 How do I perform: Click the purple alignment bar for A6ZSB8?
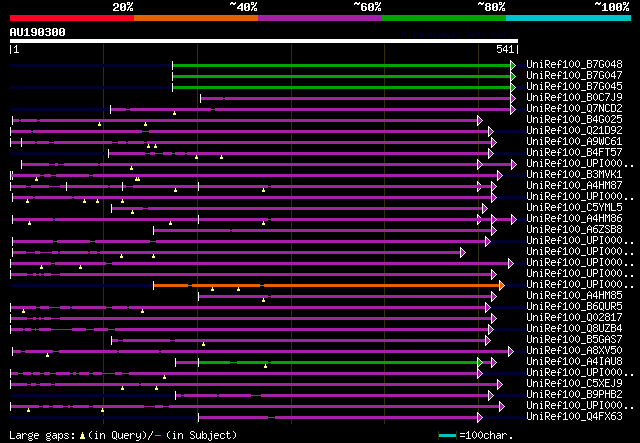[x=322, y=231]
